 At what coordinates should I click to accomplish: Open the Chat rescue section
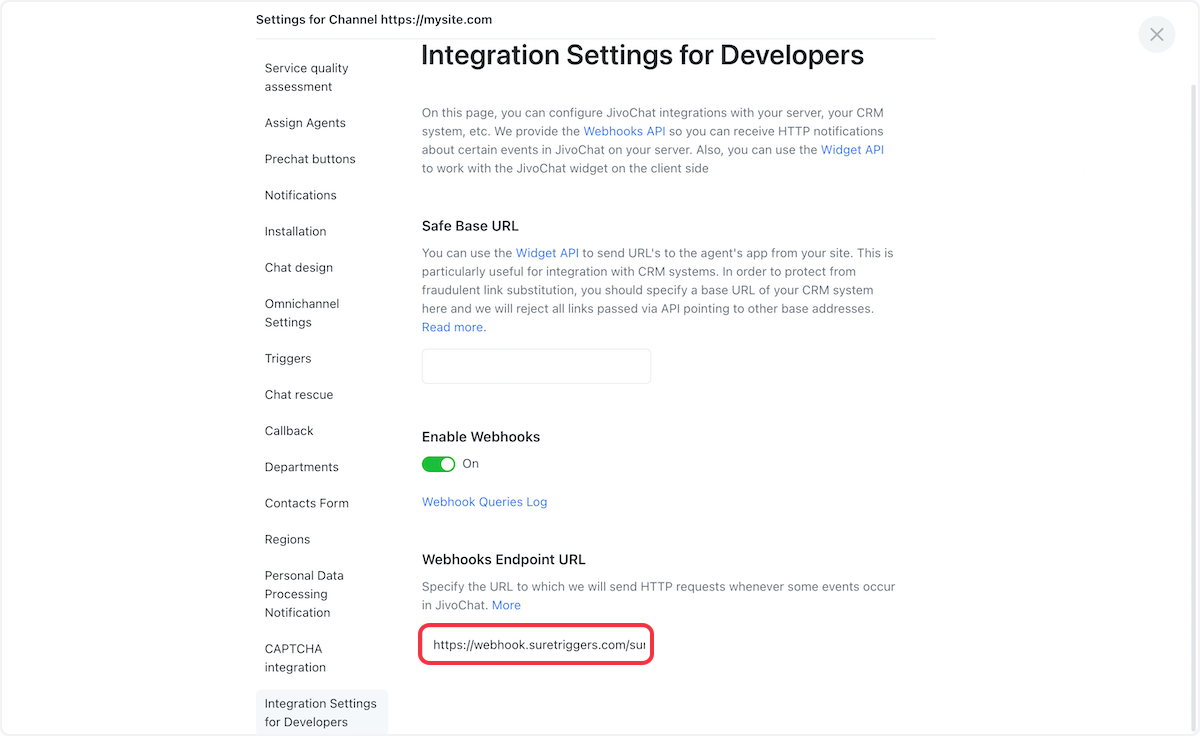[299, 395]
